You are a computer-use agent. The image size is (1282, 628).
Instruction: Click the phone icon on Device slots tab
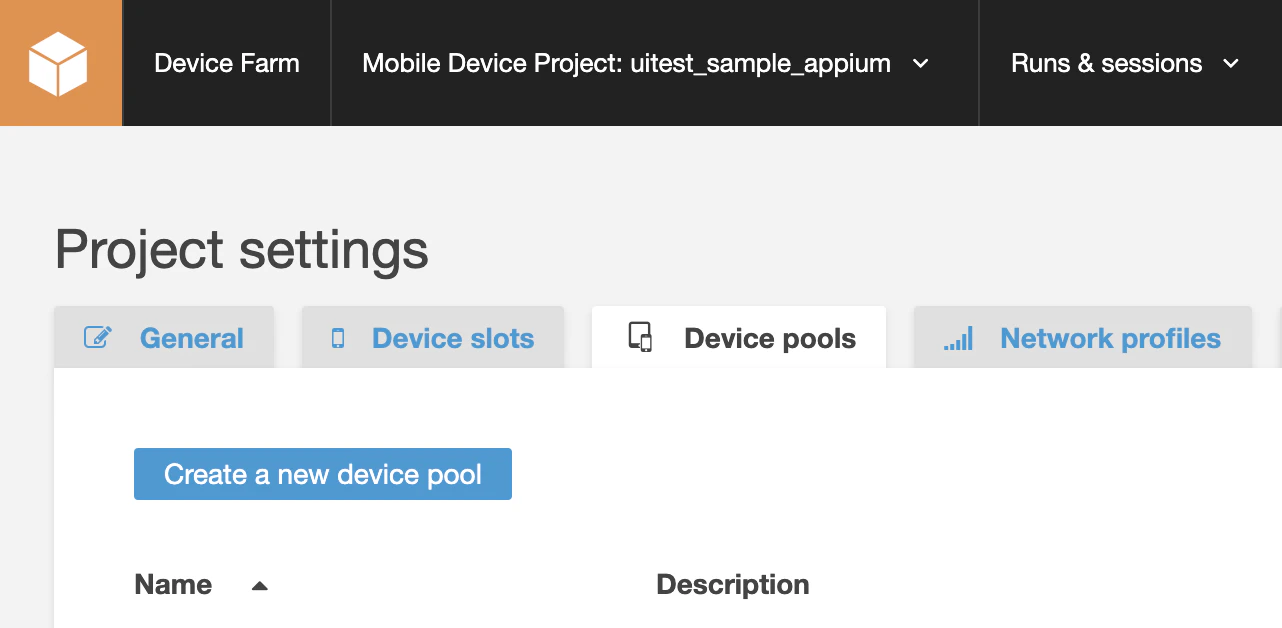coord(338,338)
